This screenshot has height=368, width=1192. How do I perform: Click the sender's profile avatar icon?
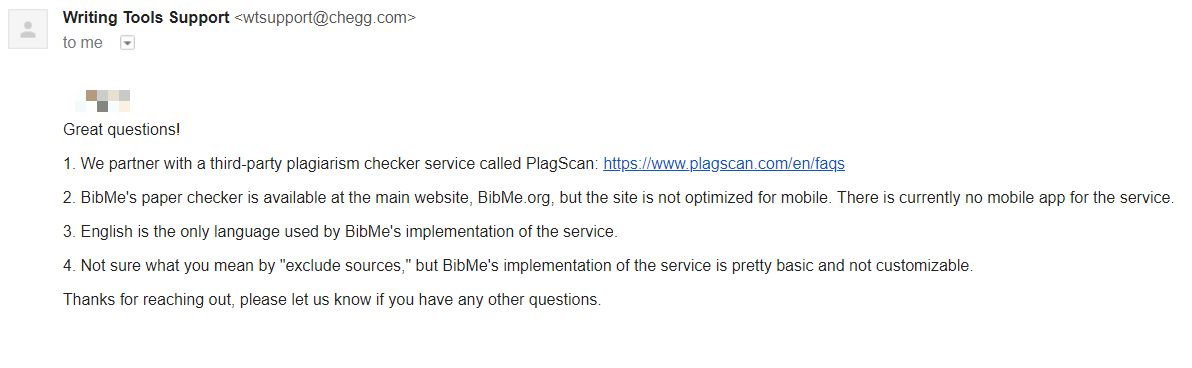pyautogui.click(x=29, y=30)
